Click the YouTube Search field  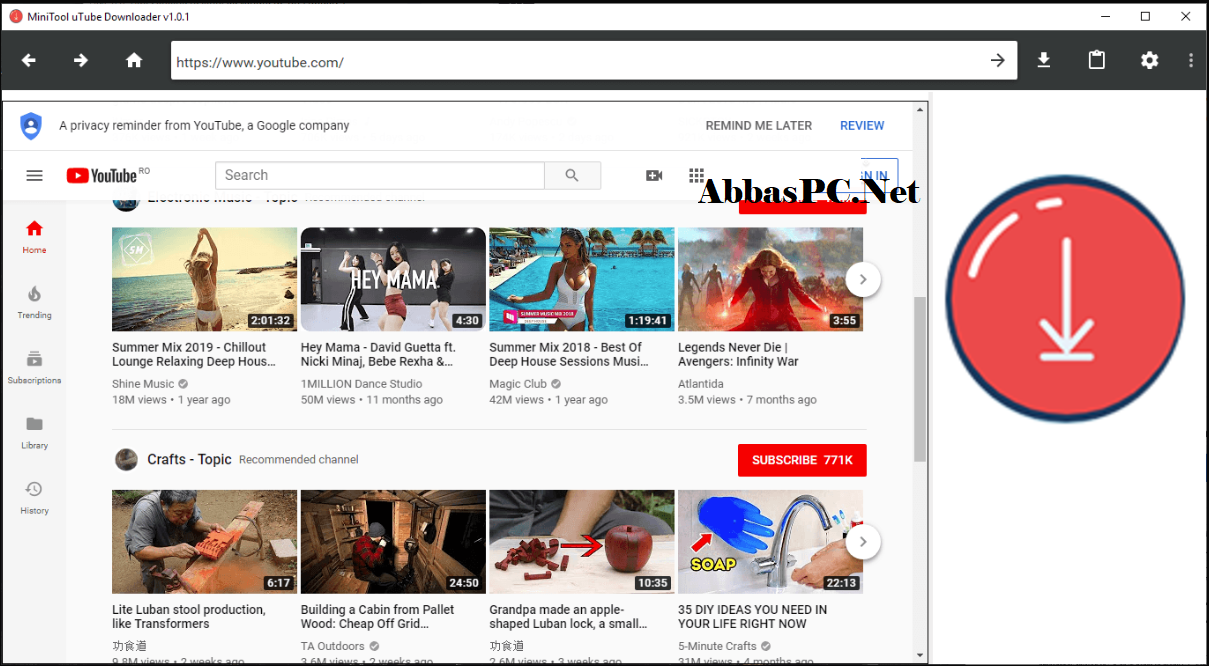tap(380, 175)
